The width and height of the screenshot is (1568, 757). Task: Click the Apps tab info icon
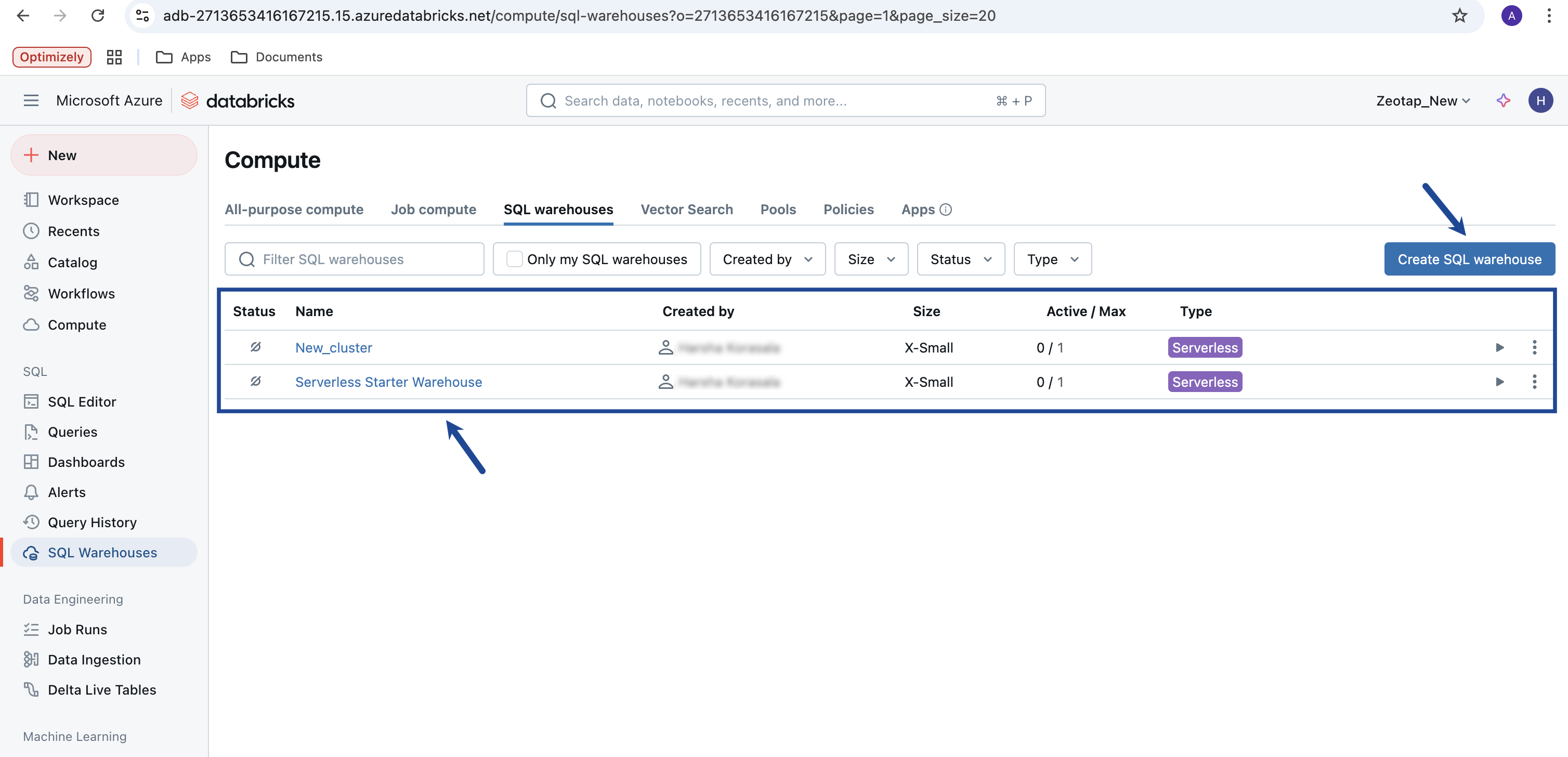[x=945, y=210]
